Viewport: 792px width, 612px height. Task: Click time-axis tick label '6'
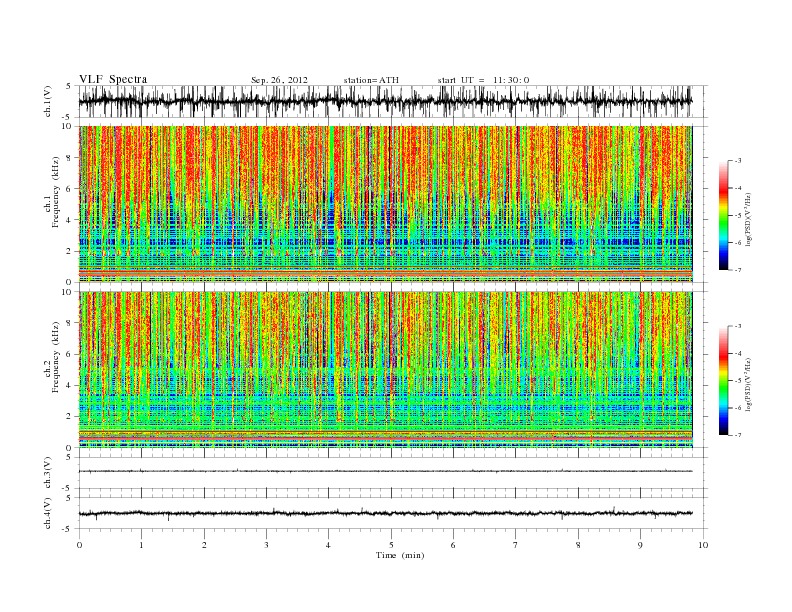pos(454,545)
